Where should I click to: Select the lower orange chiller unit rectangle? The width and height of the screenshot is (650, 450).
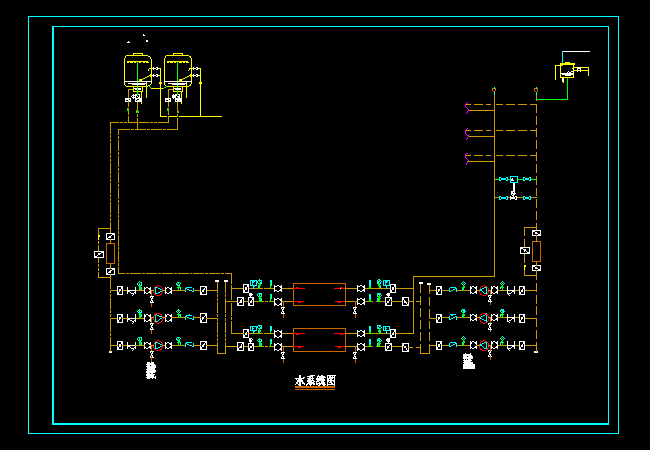319,339
